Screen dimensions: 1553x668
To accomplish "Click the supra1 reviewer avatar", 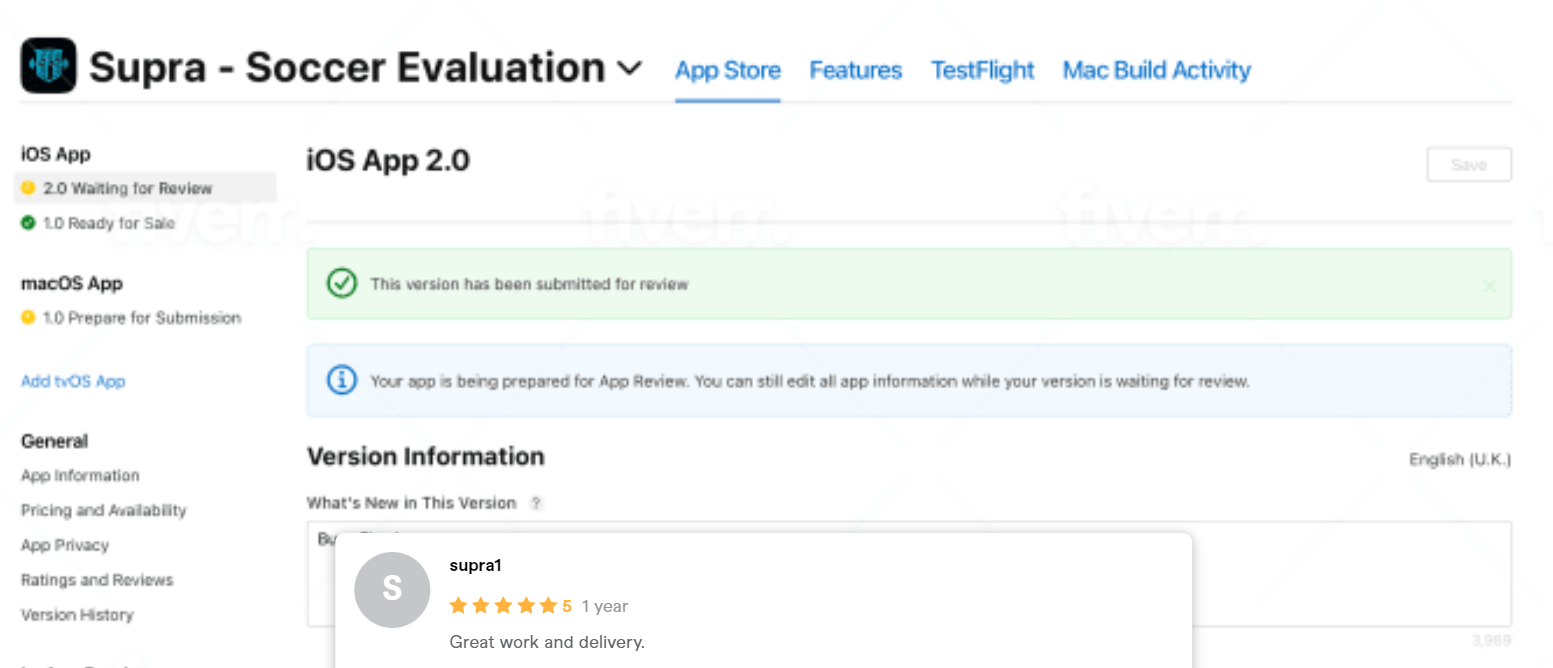I will pyautogui.click(x=392, y=590).
